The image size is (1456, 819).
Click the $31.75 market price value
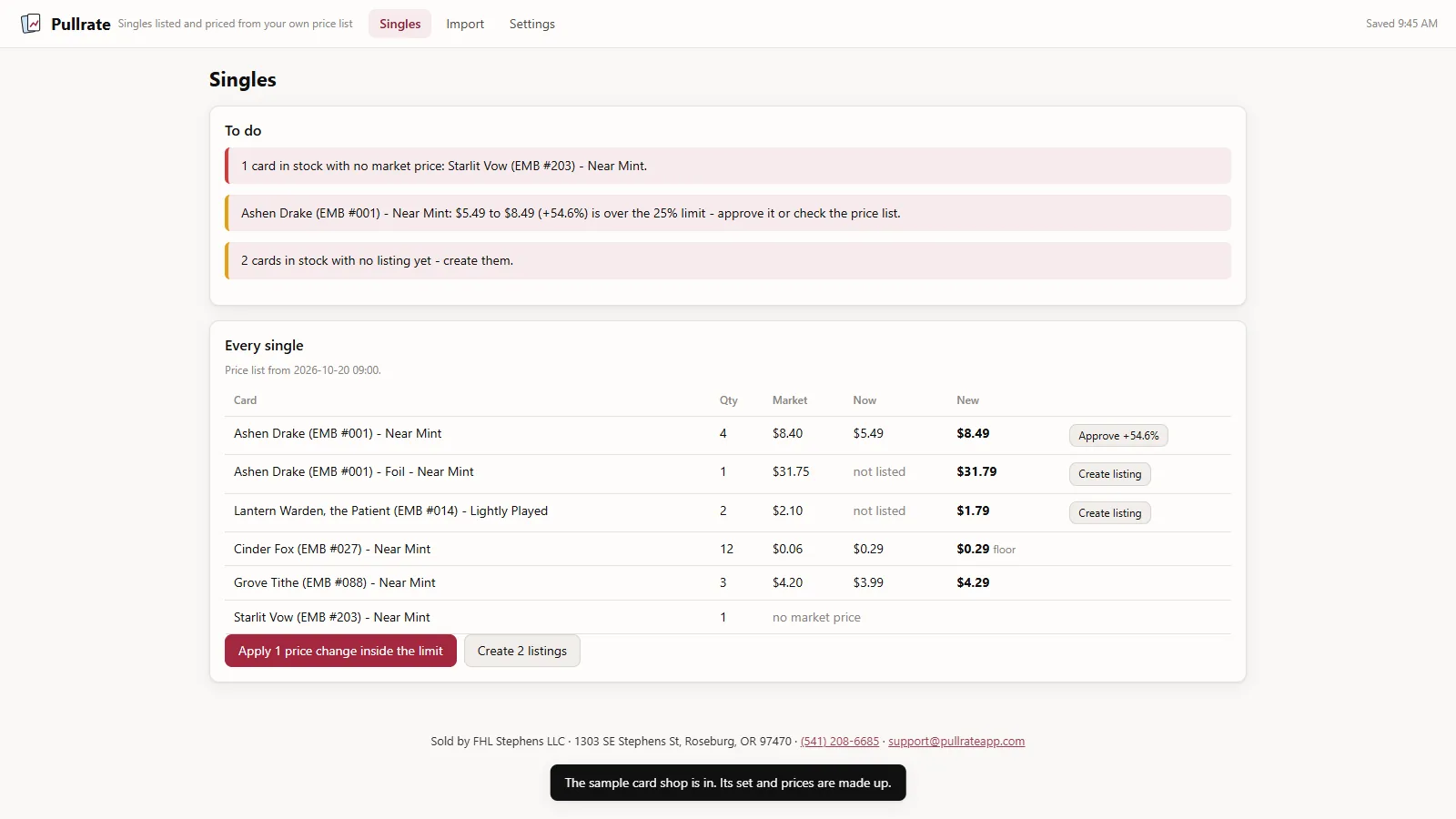[791, 471]
